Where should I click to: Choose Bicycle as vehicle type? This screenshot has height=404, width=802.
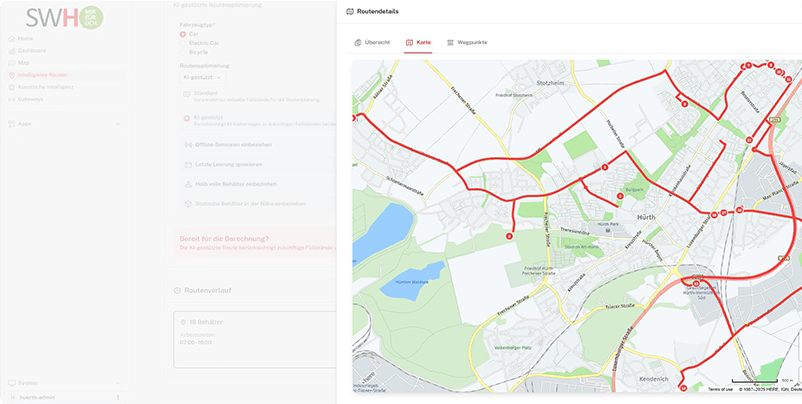182,53
